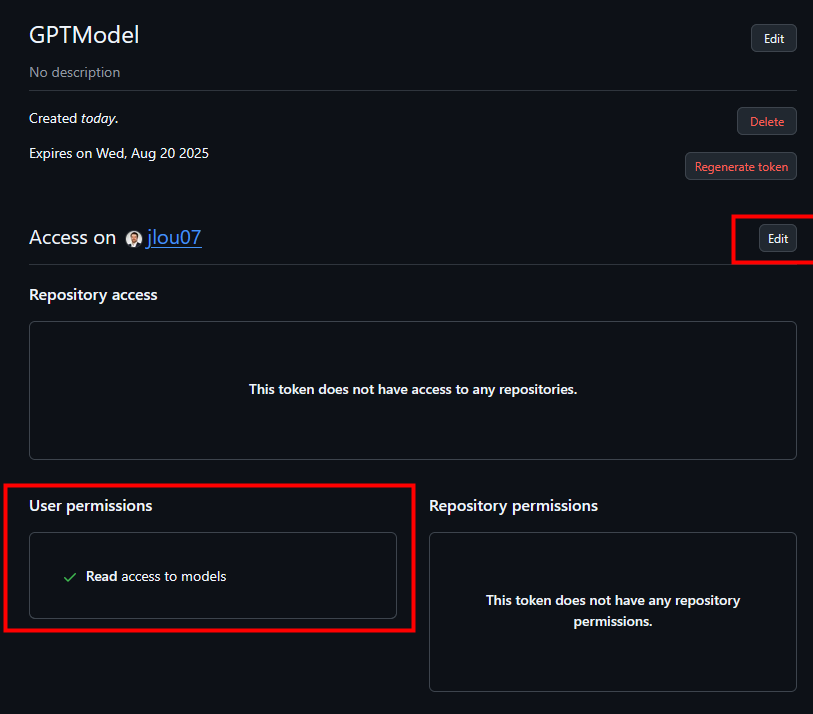Click the Expires on Wed, Aug 20 2025 text

click(x=119, y=153)
